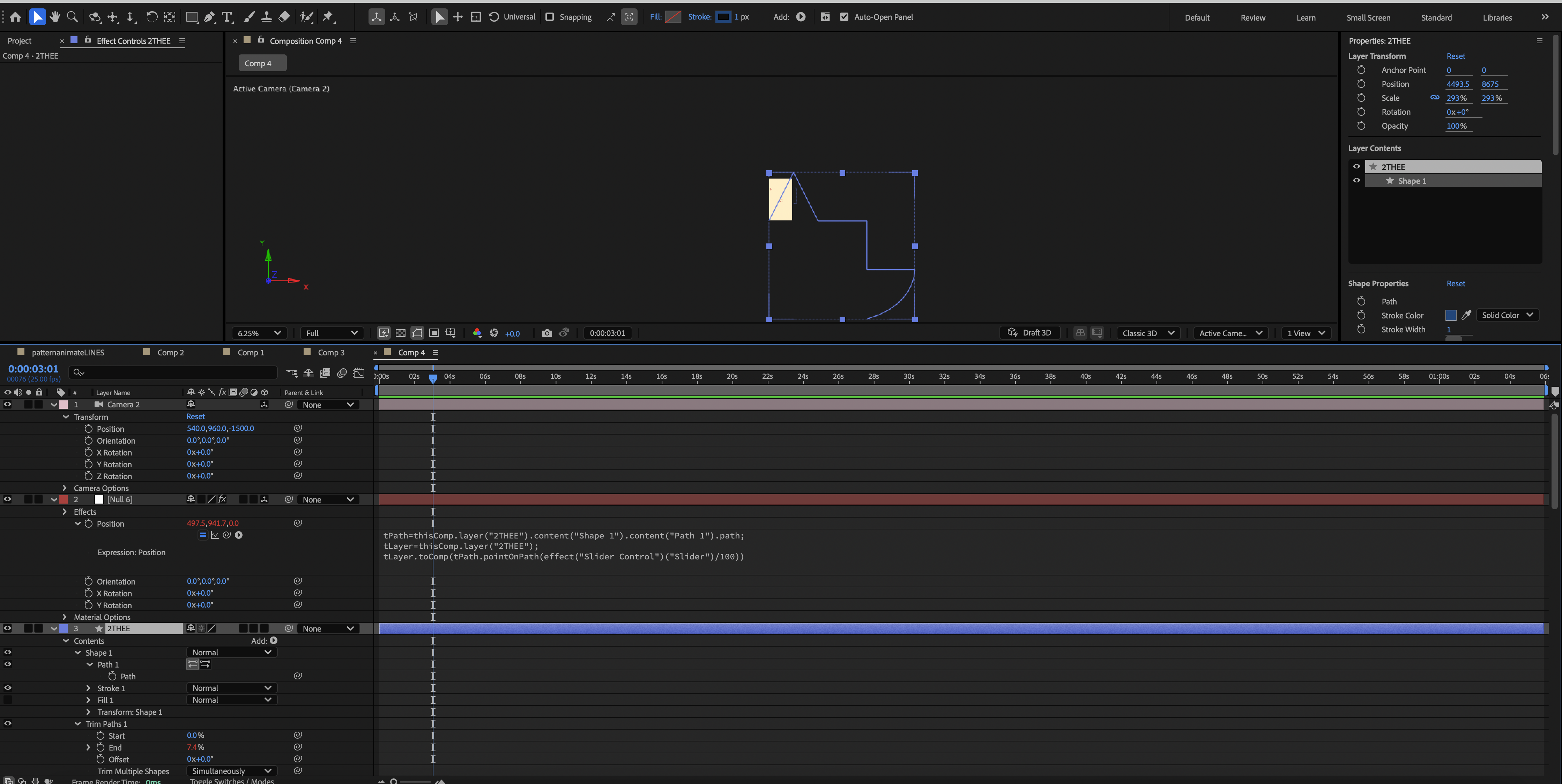Open the 6.25% magnification dropdown
This screenshot has height=784, width=1562.
coord(259,333)
